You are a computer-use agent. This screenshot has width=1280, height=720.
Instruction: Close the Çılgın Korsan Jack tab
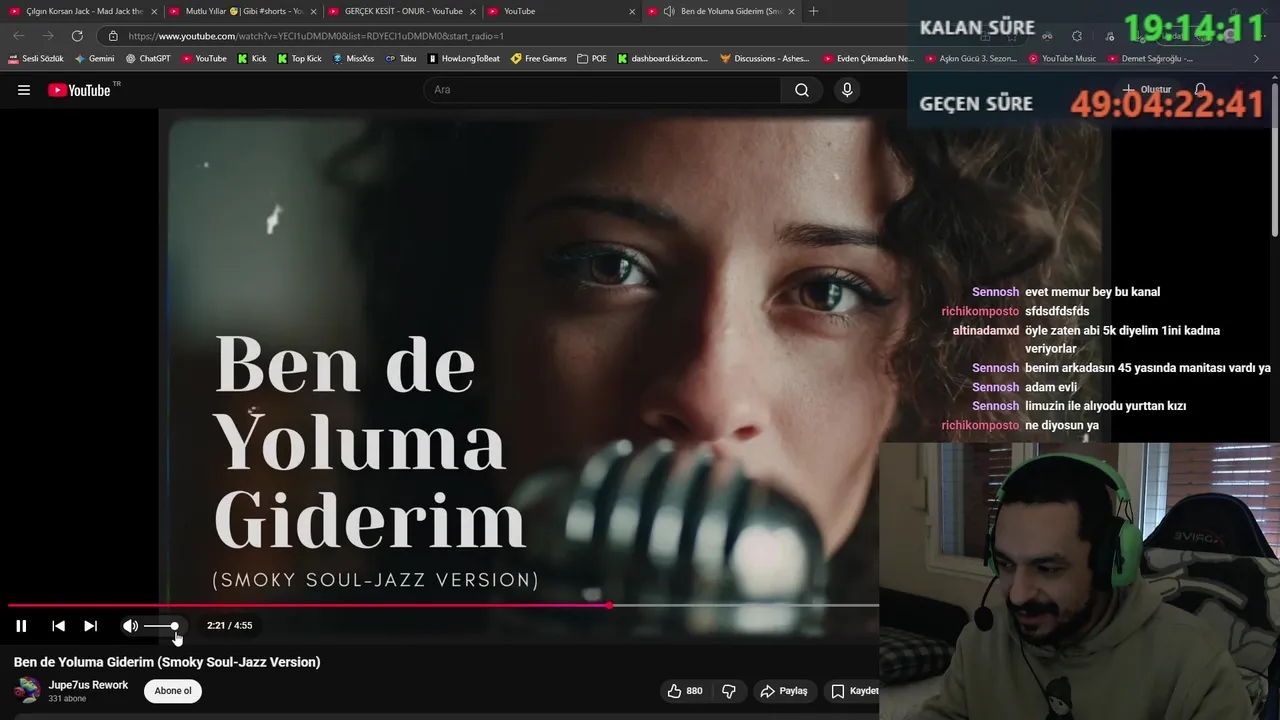click(154, 11)
